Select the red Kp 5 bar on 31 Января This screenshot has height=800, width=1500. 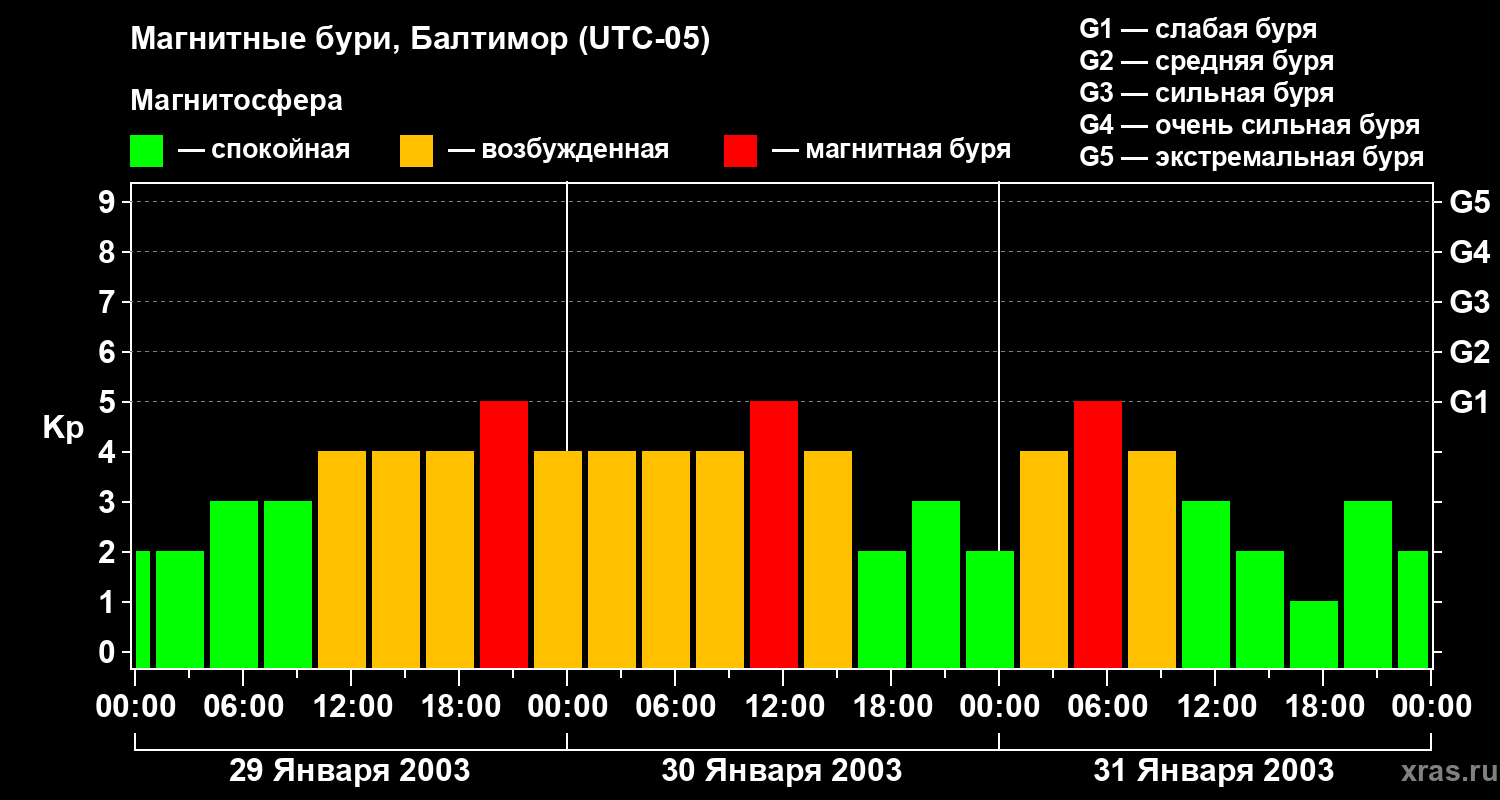(1098, 534)
